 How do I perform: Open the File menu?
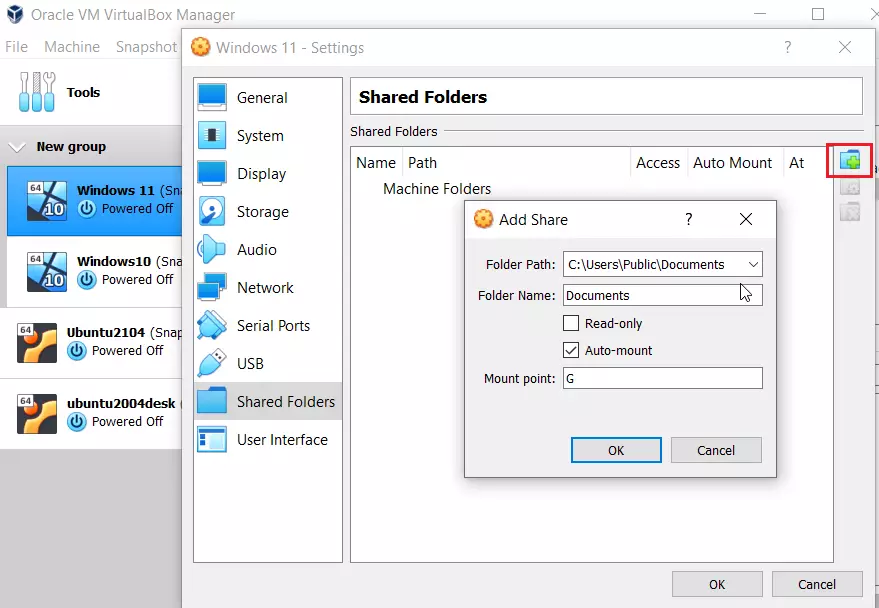coord(16,47)
